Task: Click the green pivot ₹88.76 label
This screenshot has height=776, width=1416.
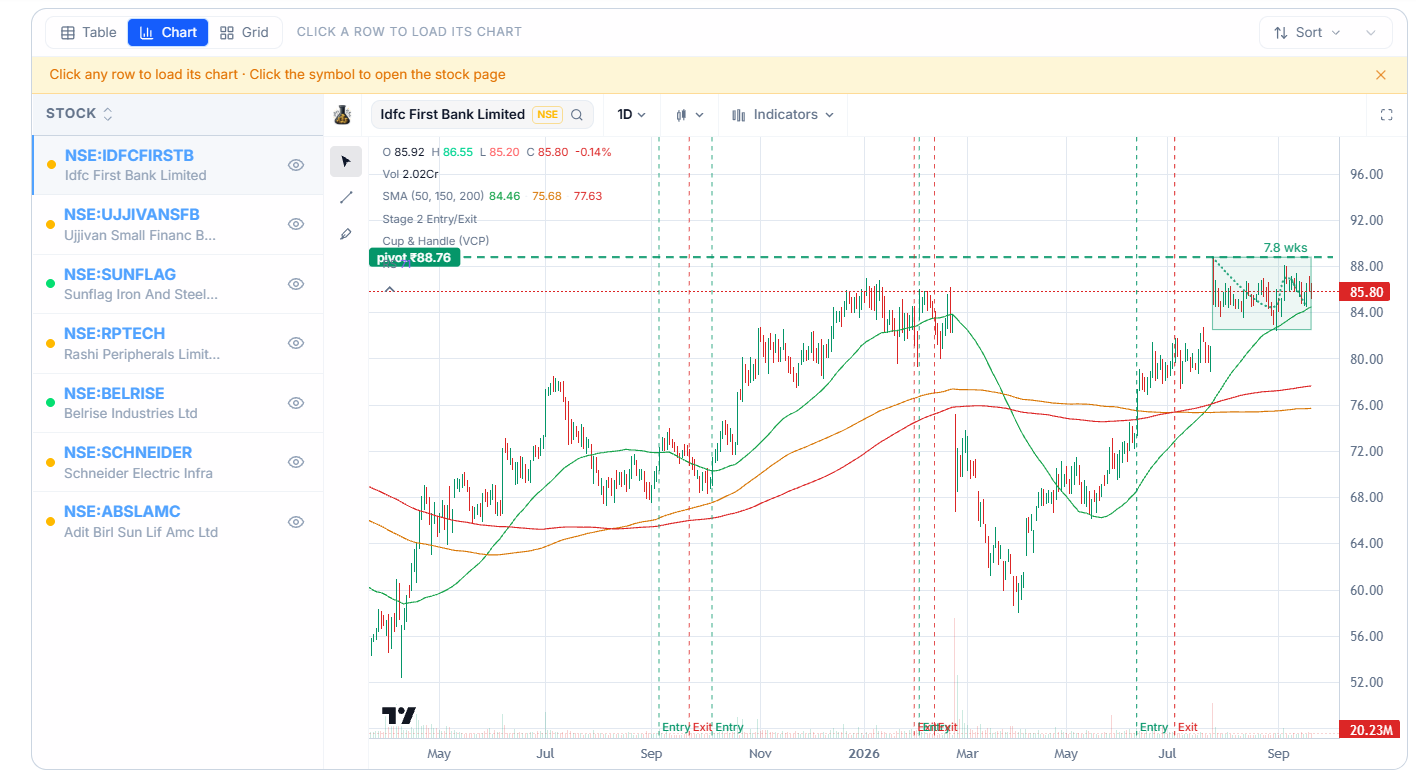Action: (x=413, y=257)
